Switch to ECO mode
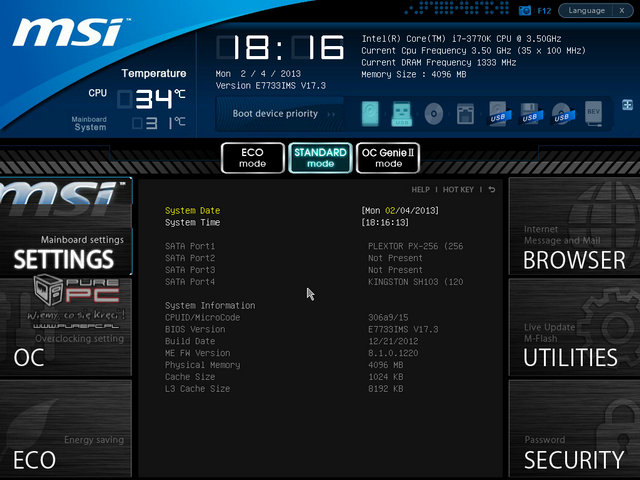The width and height of the screenshot is (640, 480). pyautogui.click(x=253, y=158)
